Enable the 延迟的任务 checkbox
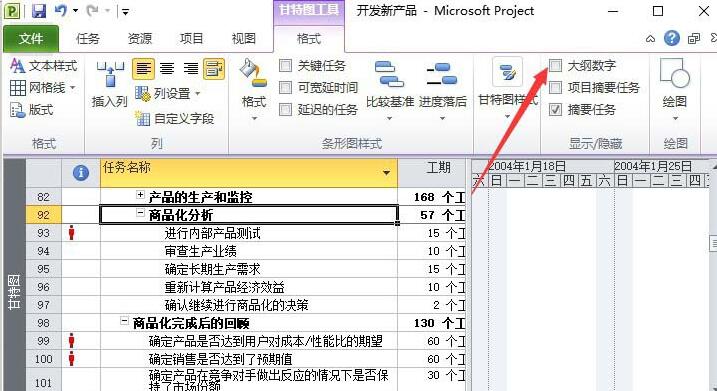The width and height of the screenshot is (717, 391). coord(285,109)
